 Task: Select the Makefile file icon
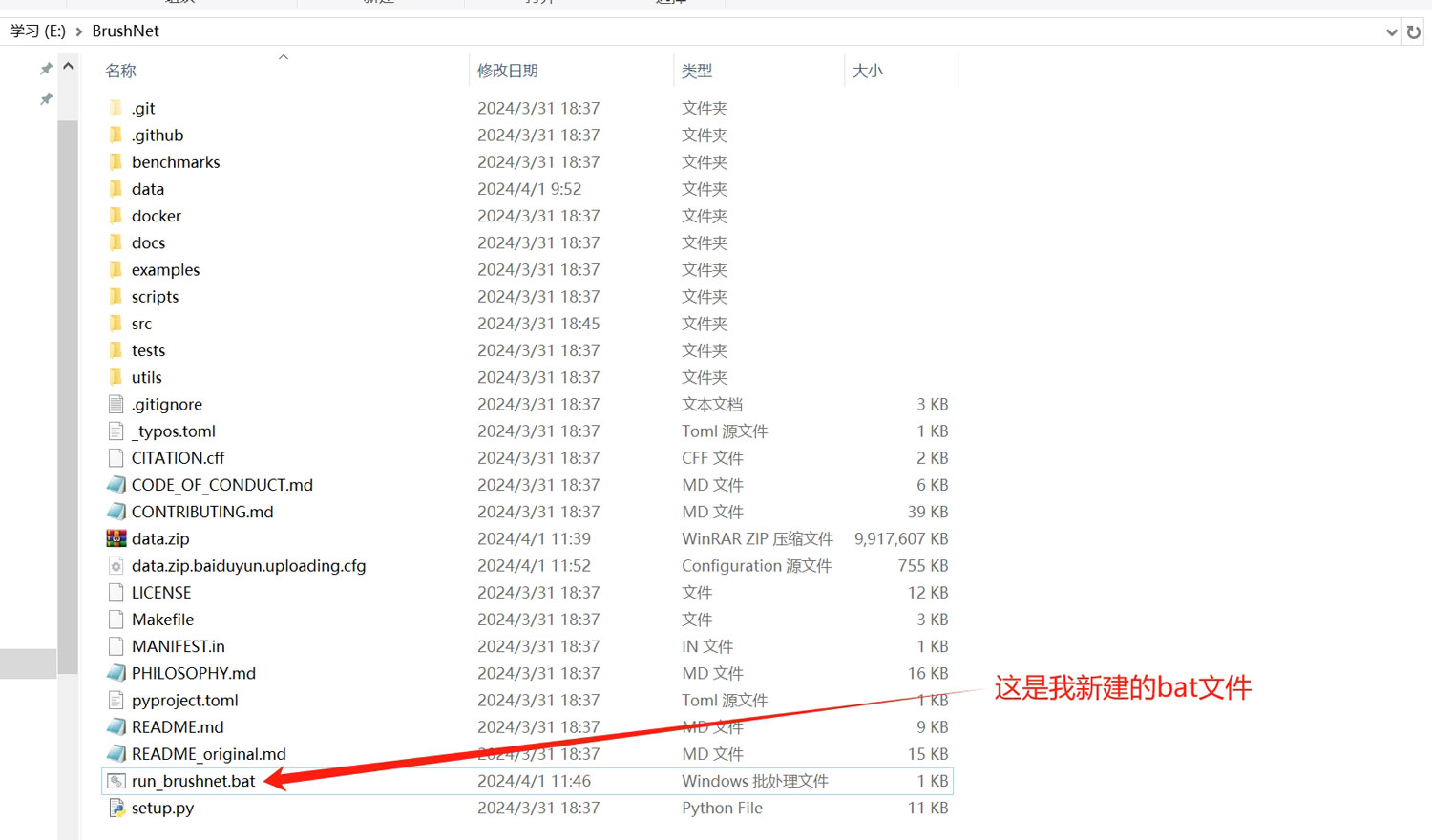[116, 619]
